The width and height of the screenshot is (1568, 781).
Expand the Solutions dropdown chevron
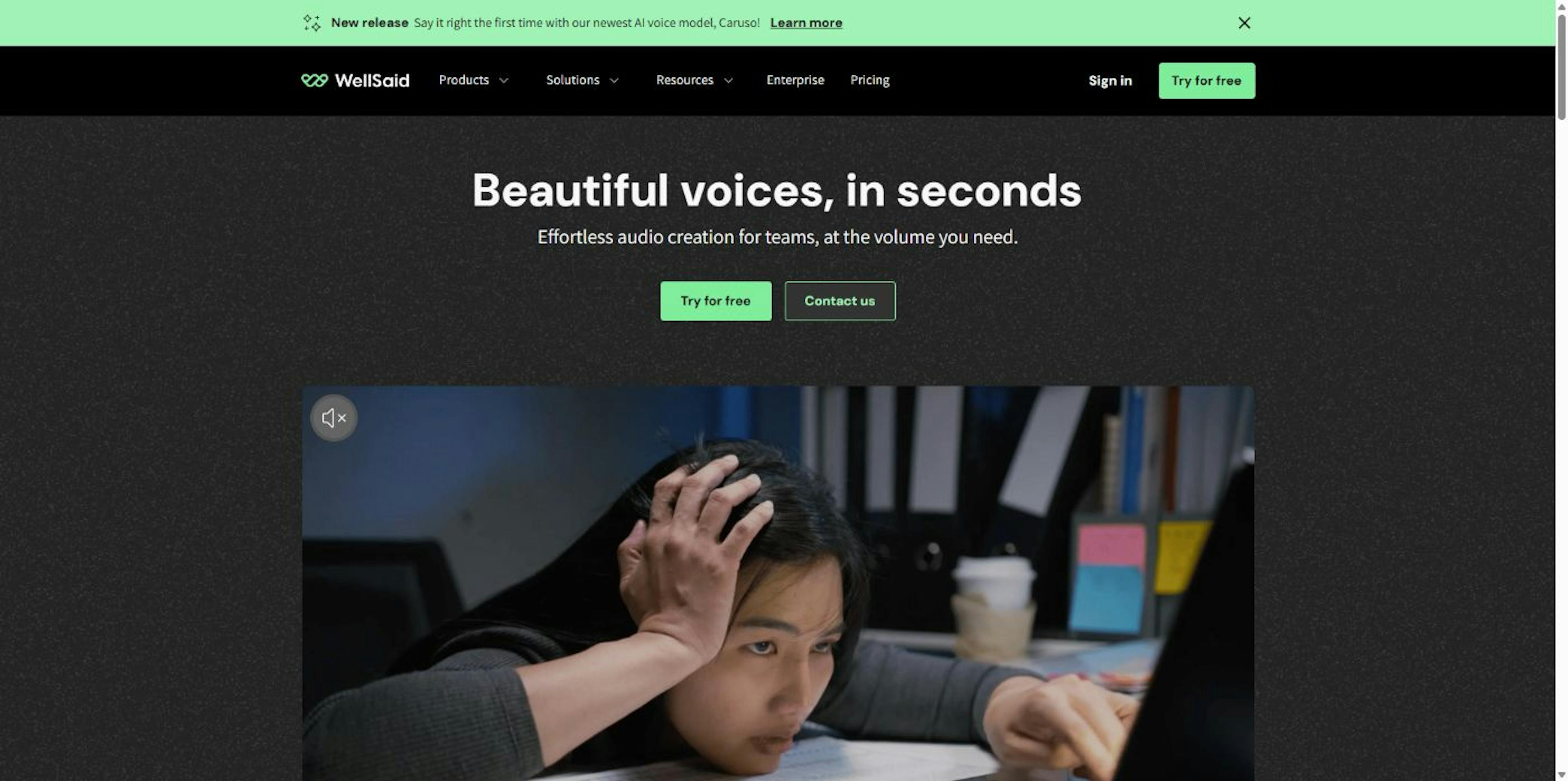pos(614,80)
